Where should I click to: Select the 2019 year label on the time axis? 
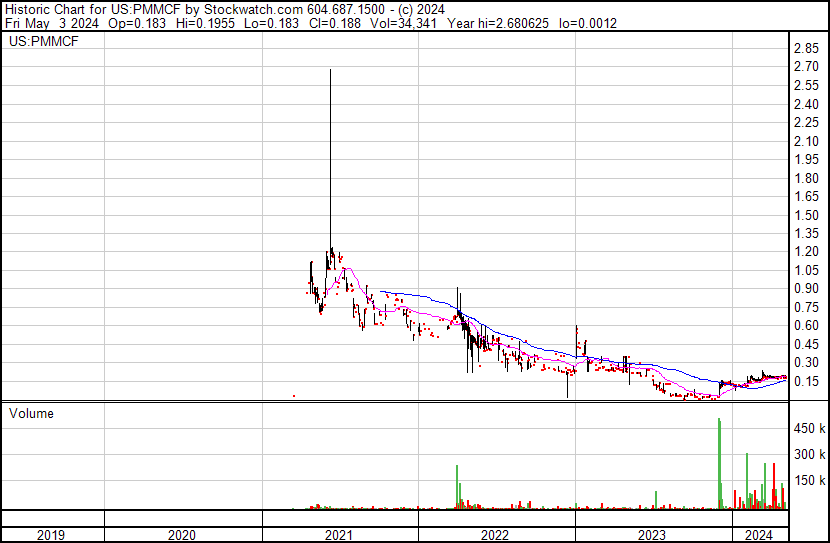click(x=52, y=535)
